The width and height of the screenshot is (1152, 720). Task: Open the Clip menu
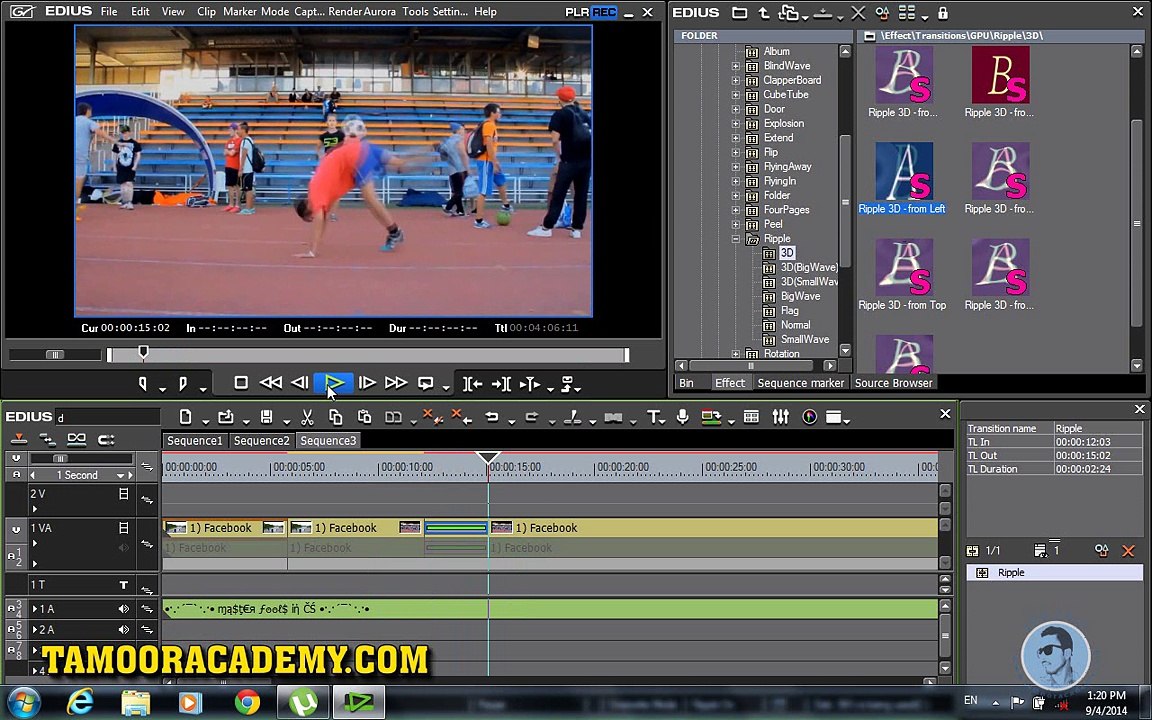[x=206, y=12]
